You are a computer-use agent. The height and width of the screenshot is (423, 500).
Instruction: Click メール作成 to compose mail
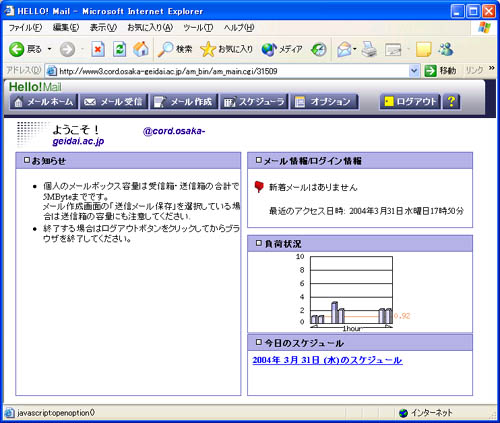pos(184,102)
